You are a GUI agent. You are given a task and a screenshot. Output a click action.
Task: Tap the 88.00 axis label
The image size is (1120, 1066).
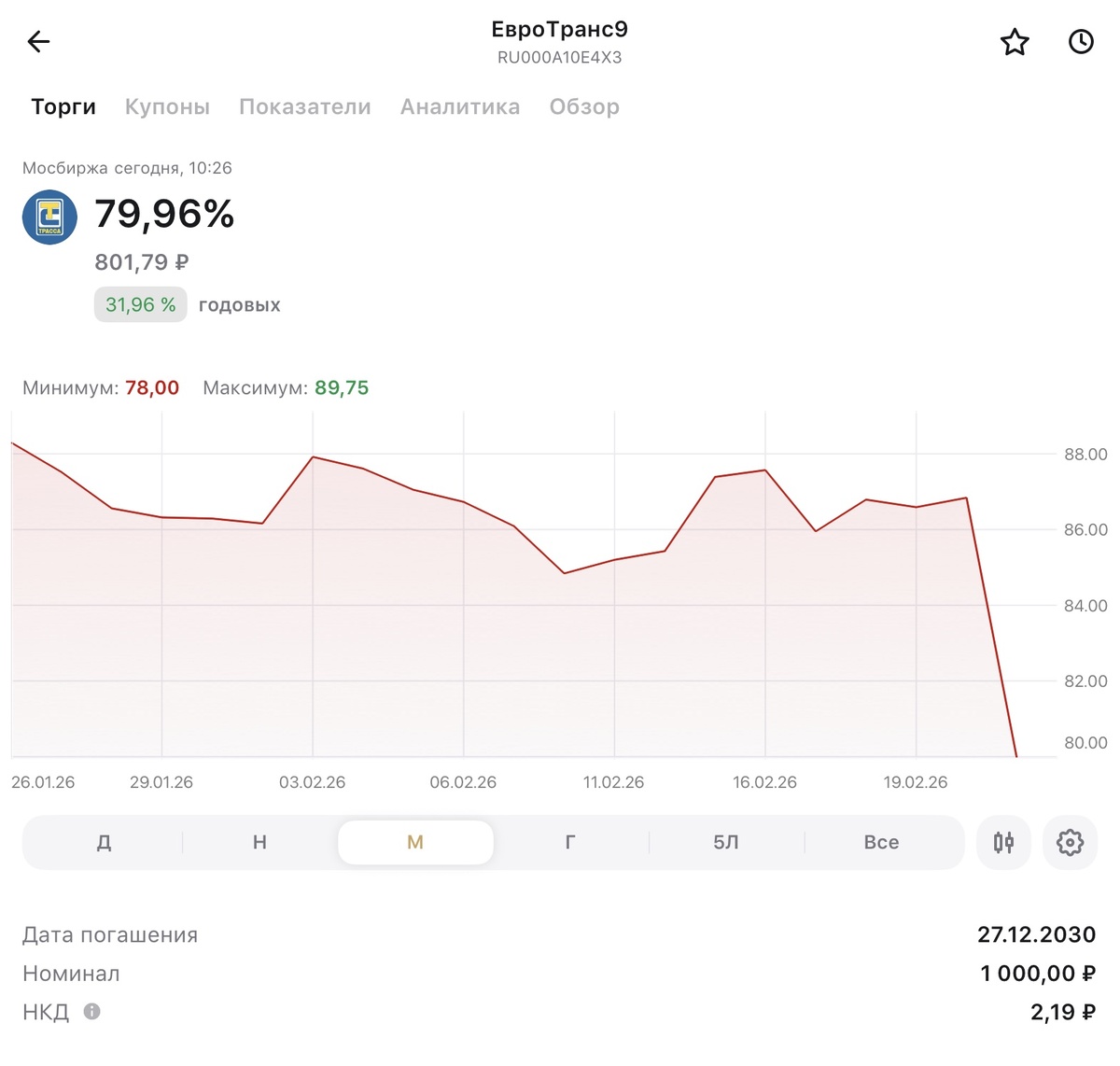coord(1085,455)
